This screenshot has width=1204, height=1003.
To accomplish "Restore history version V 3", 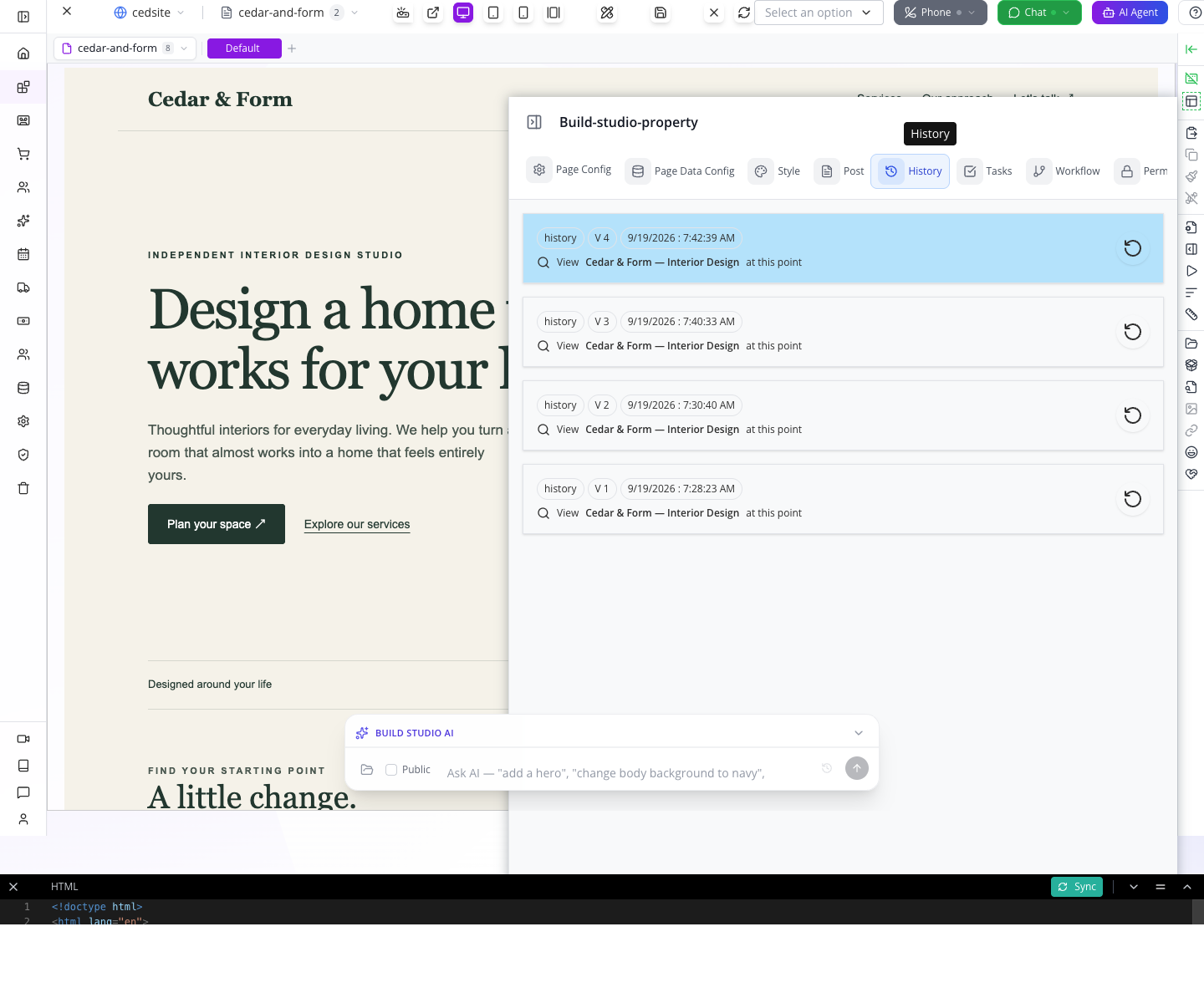I will 1132,332.
